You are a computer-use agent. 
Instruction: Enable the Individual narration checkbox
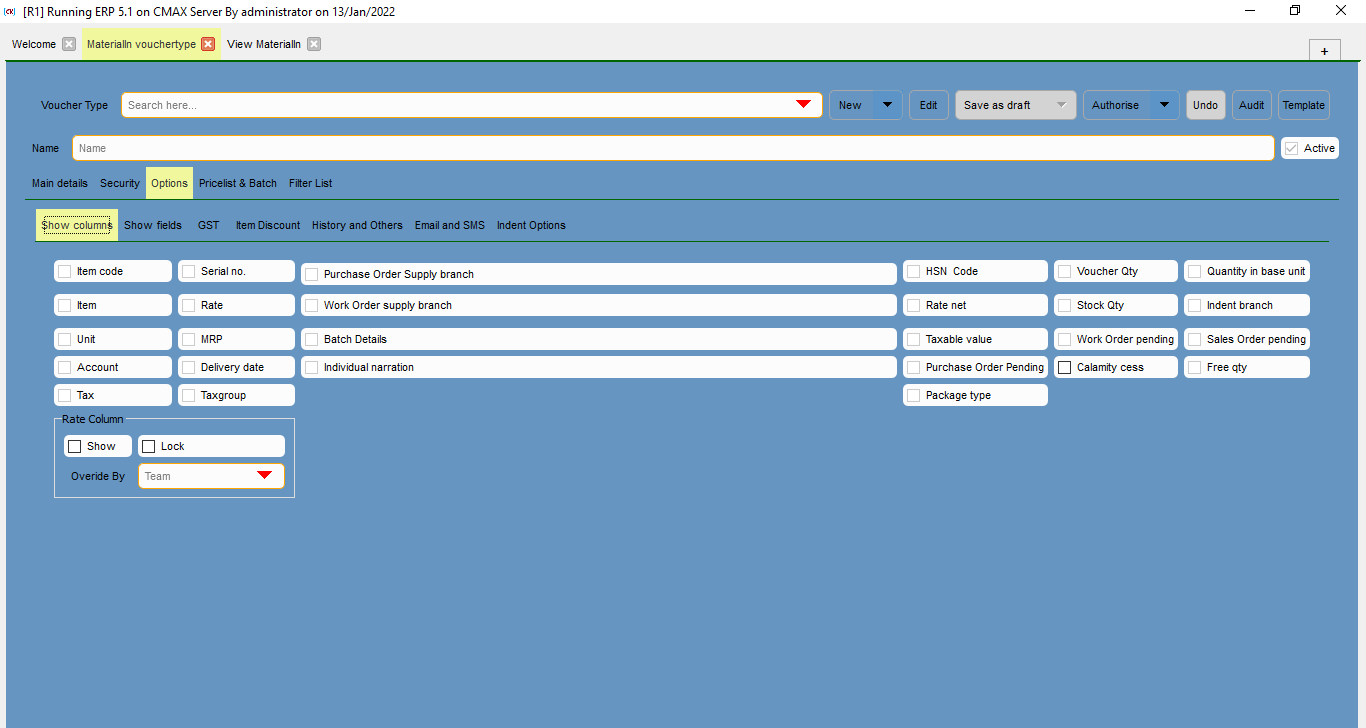tap(312, 367)
